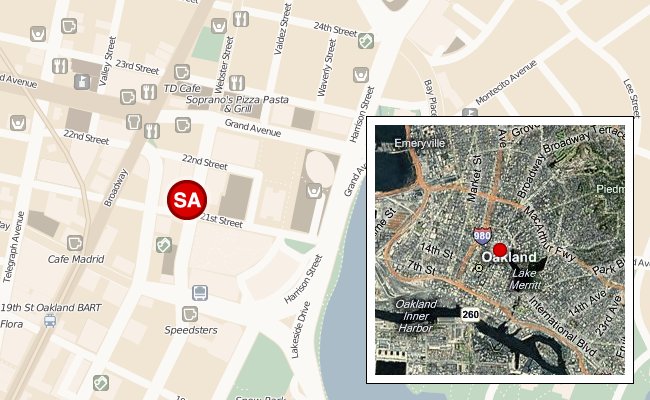Select the Oakland Inner Harbor label

point(416,316)
